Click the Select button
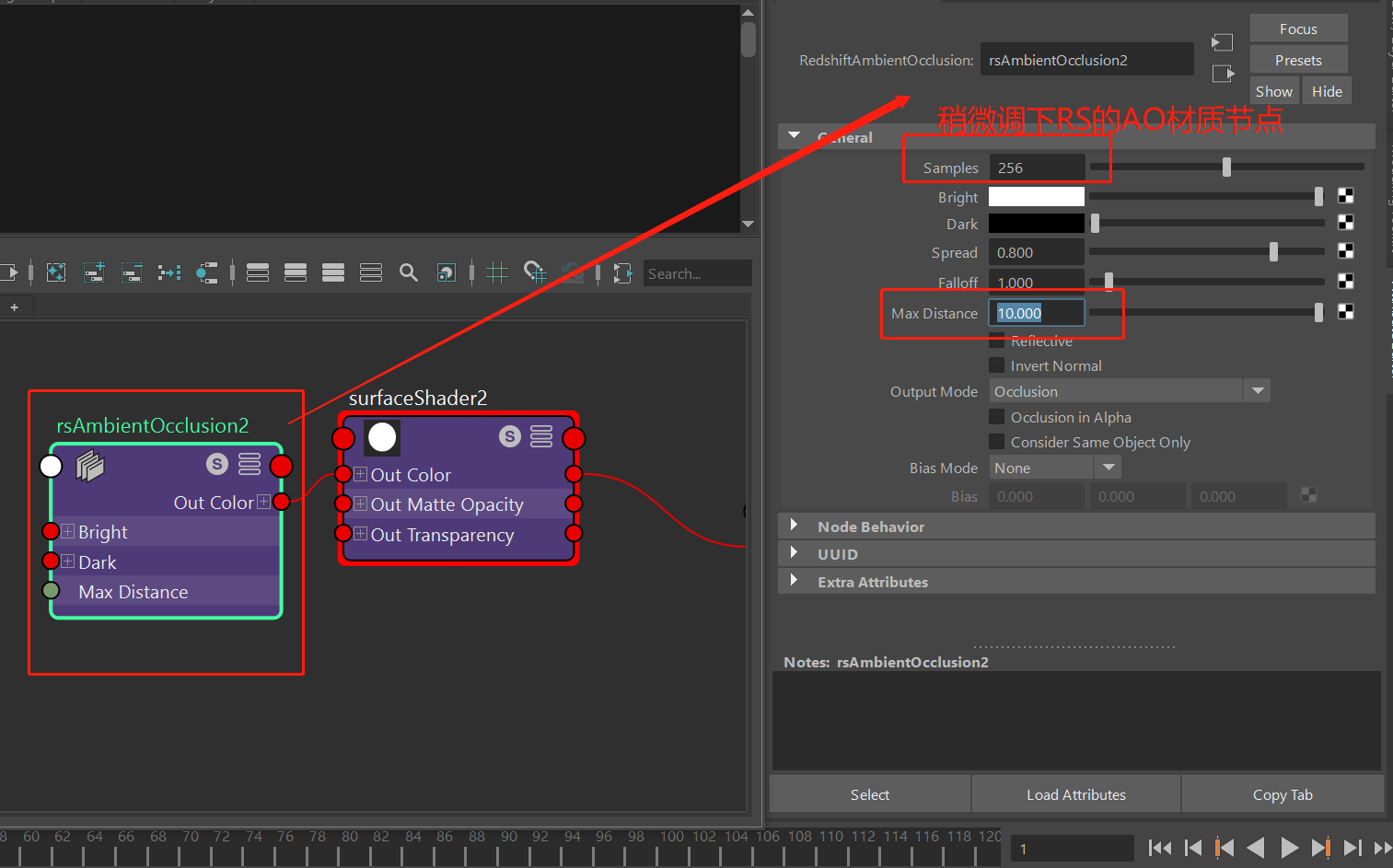This screenshot has height=868, width=1393. 870,794
